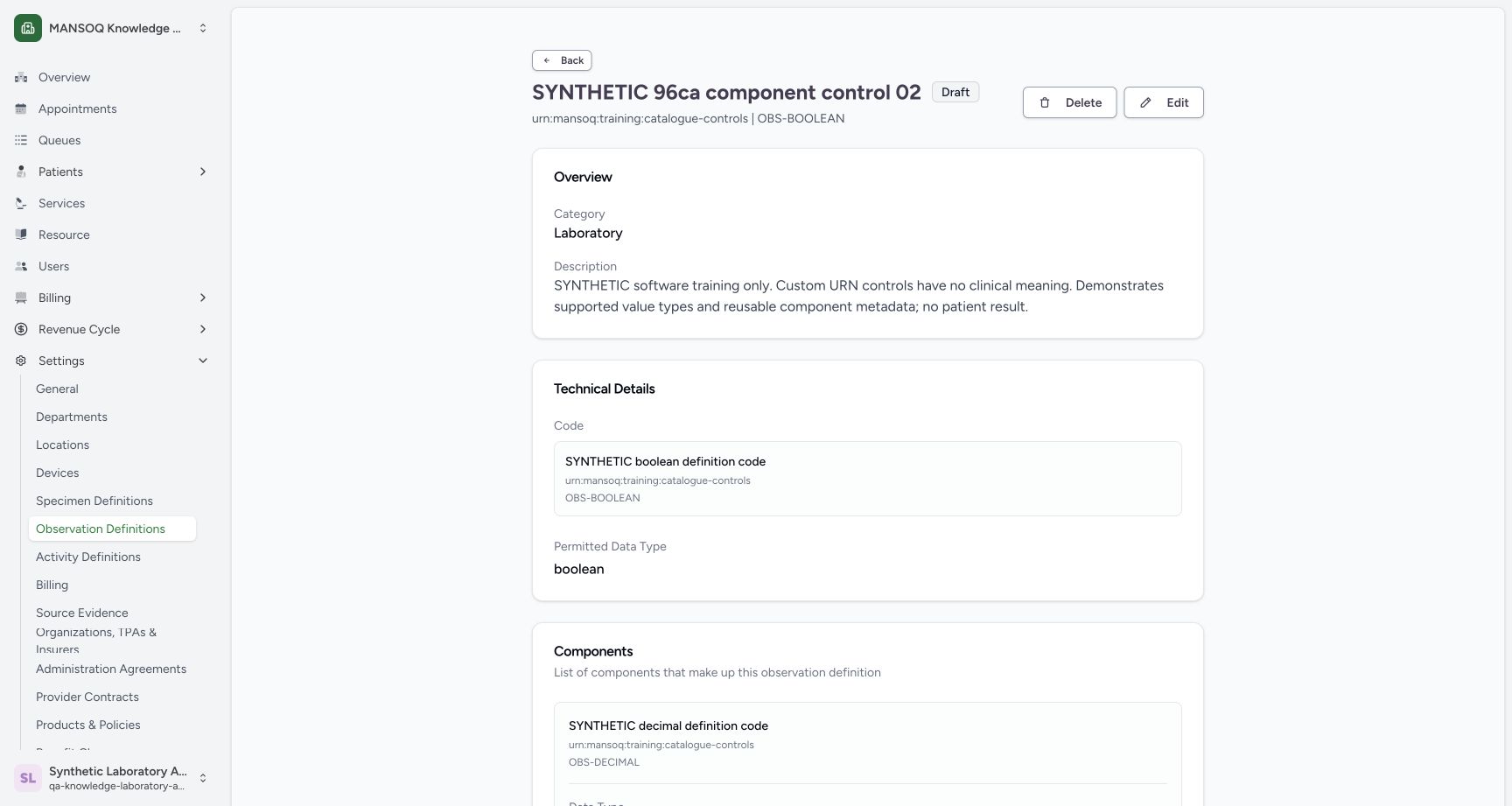Click the Billing icon in main sidebar
Screen dimensions: 1512x806
click(21, 298)
